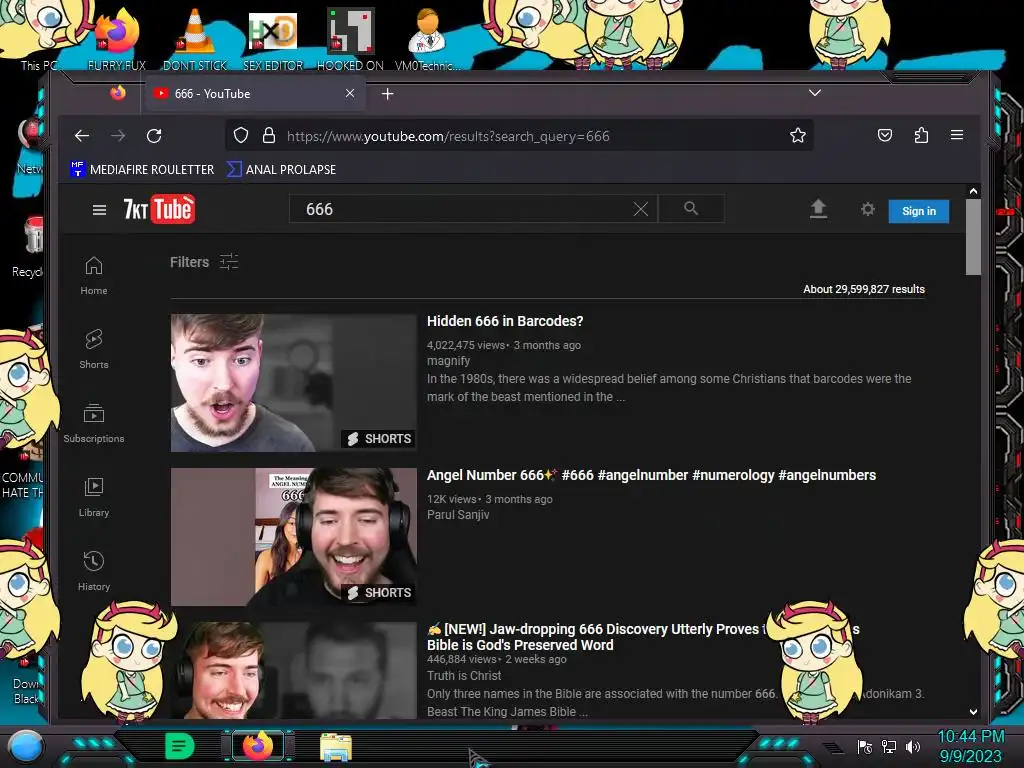Open a new tab with plus button

coord(387,94)
